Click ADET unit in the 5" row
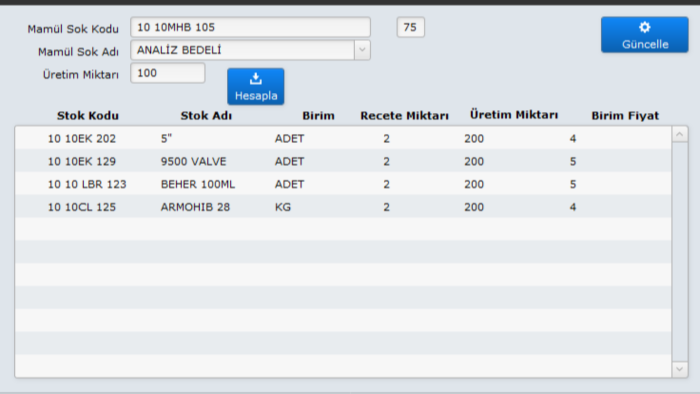The height and width of the screenshot is (394, 700). pyautogui.click(x=289, y=138)
